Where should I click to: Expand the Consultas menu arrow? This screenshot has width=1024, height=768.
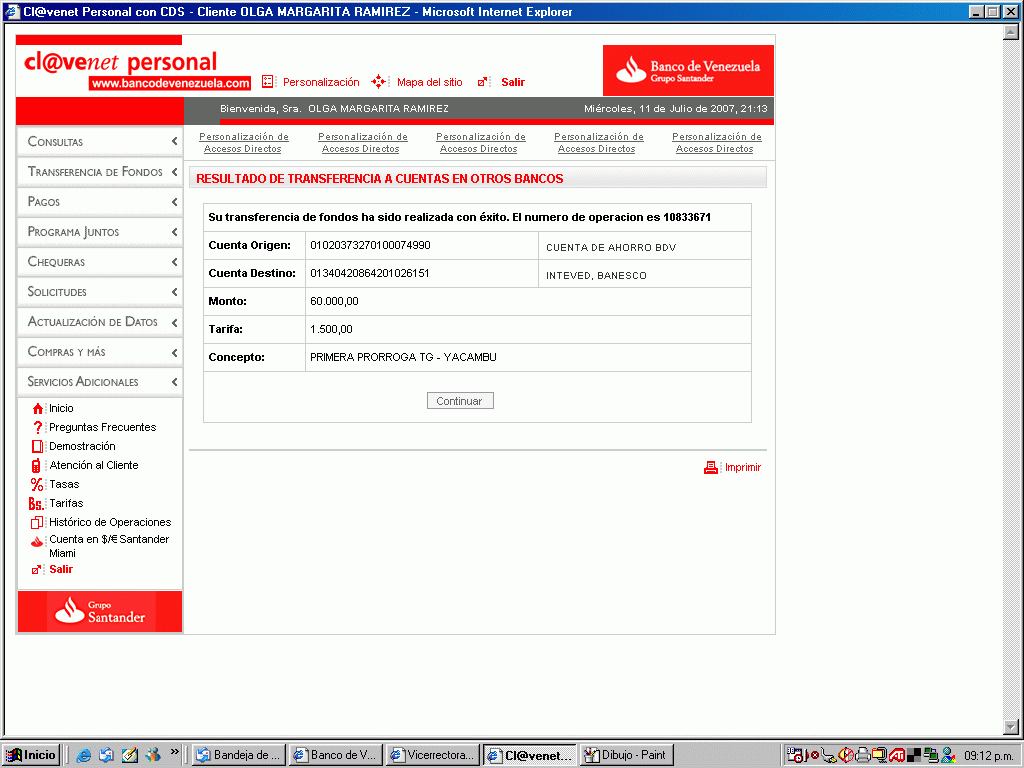point(174,141)
